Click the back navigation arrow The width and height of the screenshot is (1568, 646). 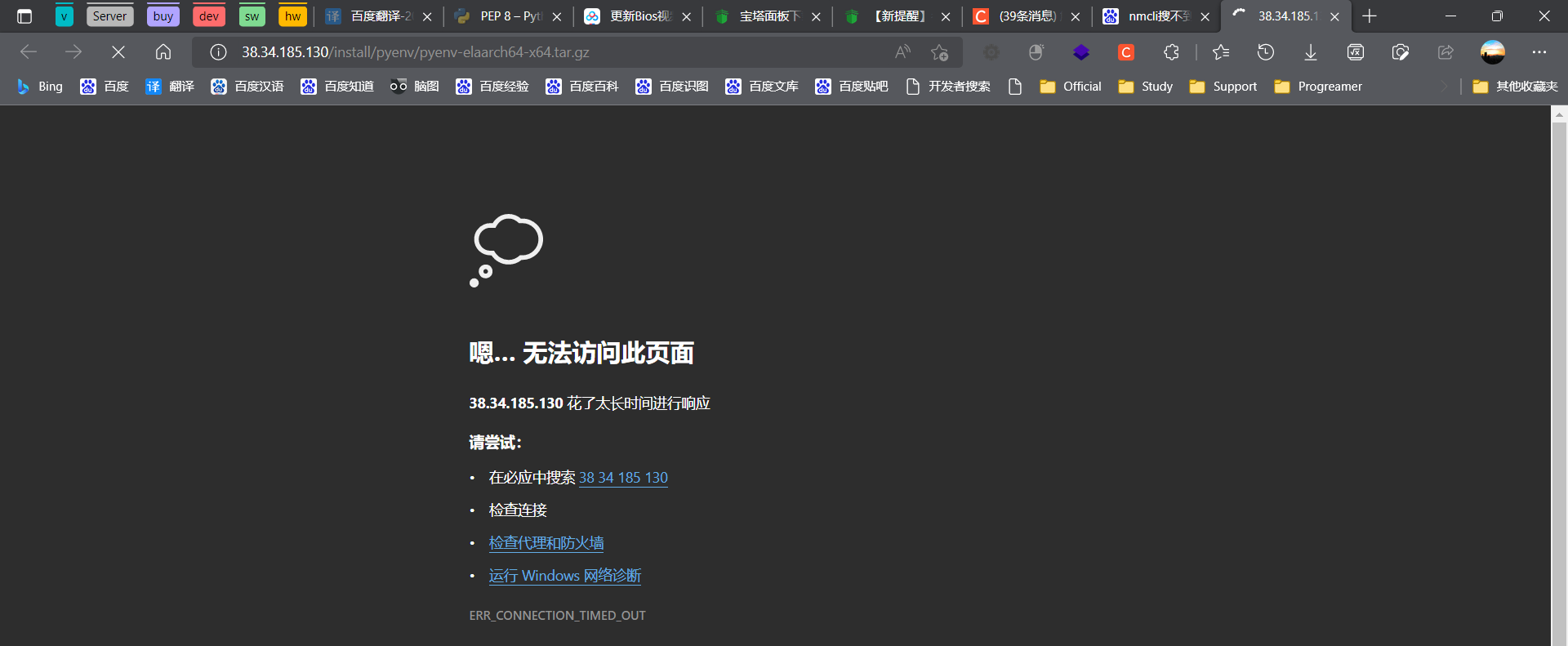tap(29, 52)
